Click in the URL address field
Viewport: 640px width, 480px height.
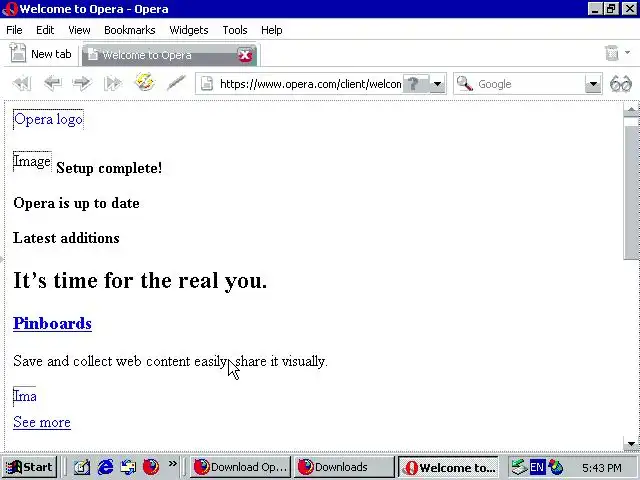coord(310,84)
